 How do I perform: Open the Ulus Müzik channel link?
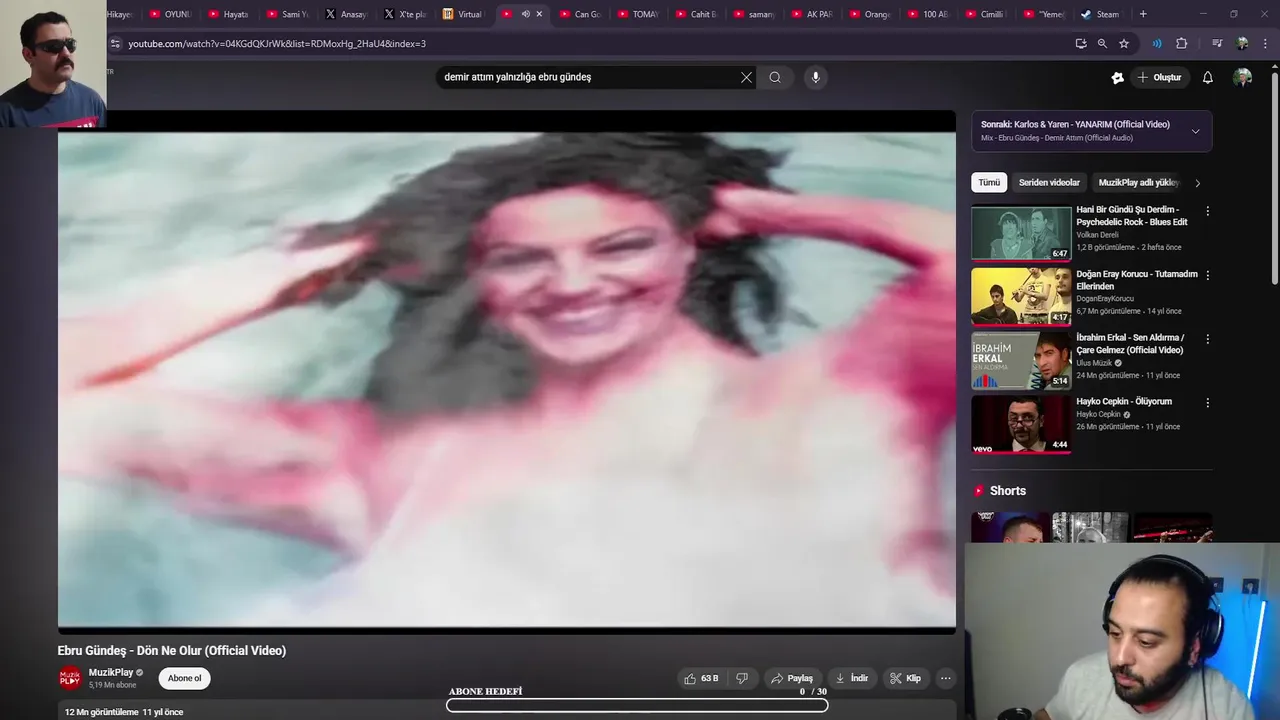1094,363
